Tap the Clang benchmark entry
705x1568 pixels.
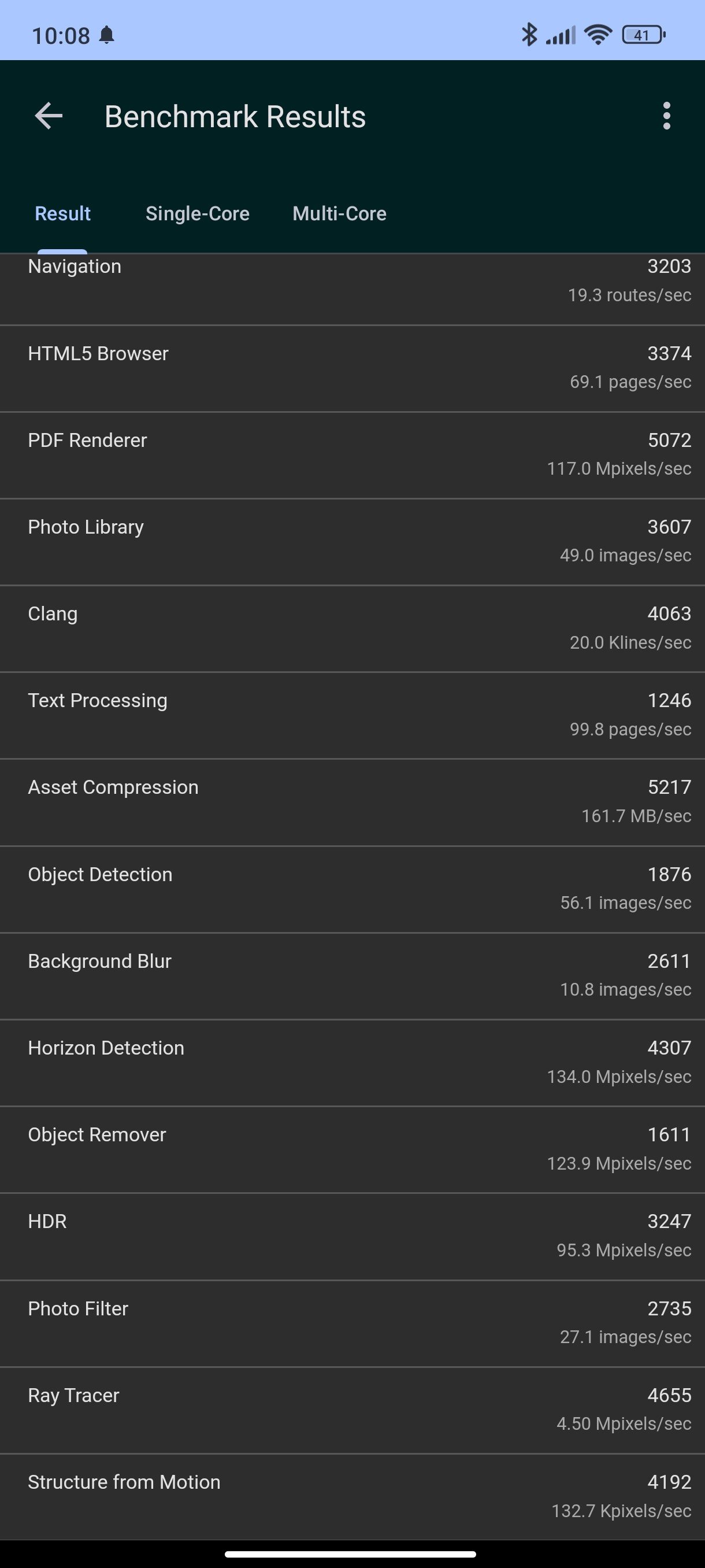[x=352, y=629]
